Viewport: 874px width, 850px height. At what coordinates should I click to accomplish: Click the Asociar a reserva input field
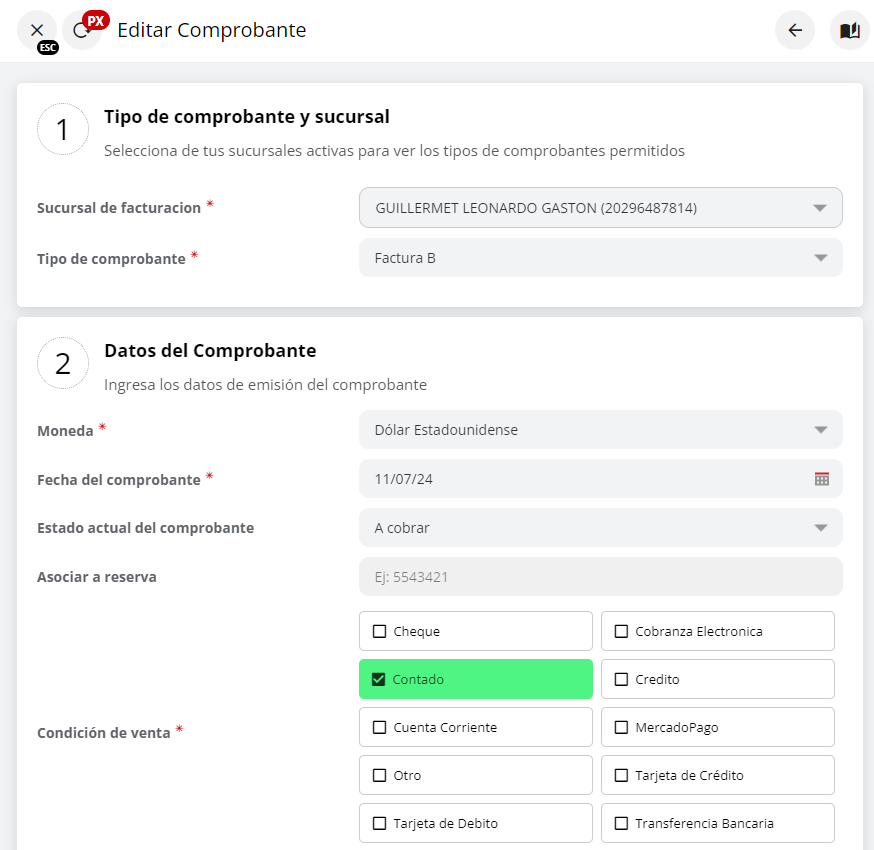[600, 577]
